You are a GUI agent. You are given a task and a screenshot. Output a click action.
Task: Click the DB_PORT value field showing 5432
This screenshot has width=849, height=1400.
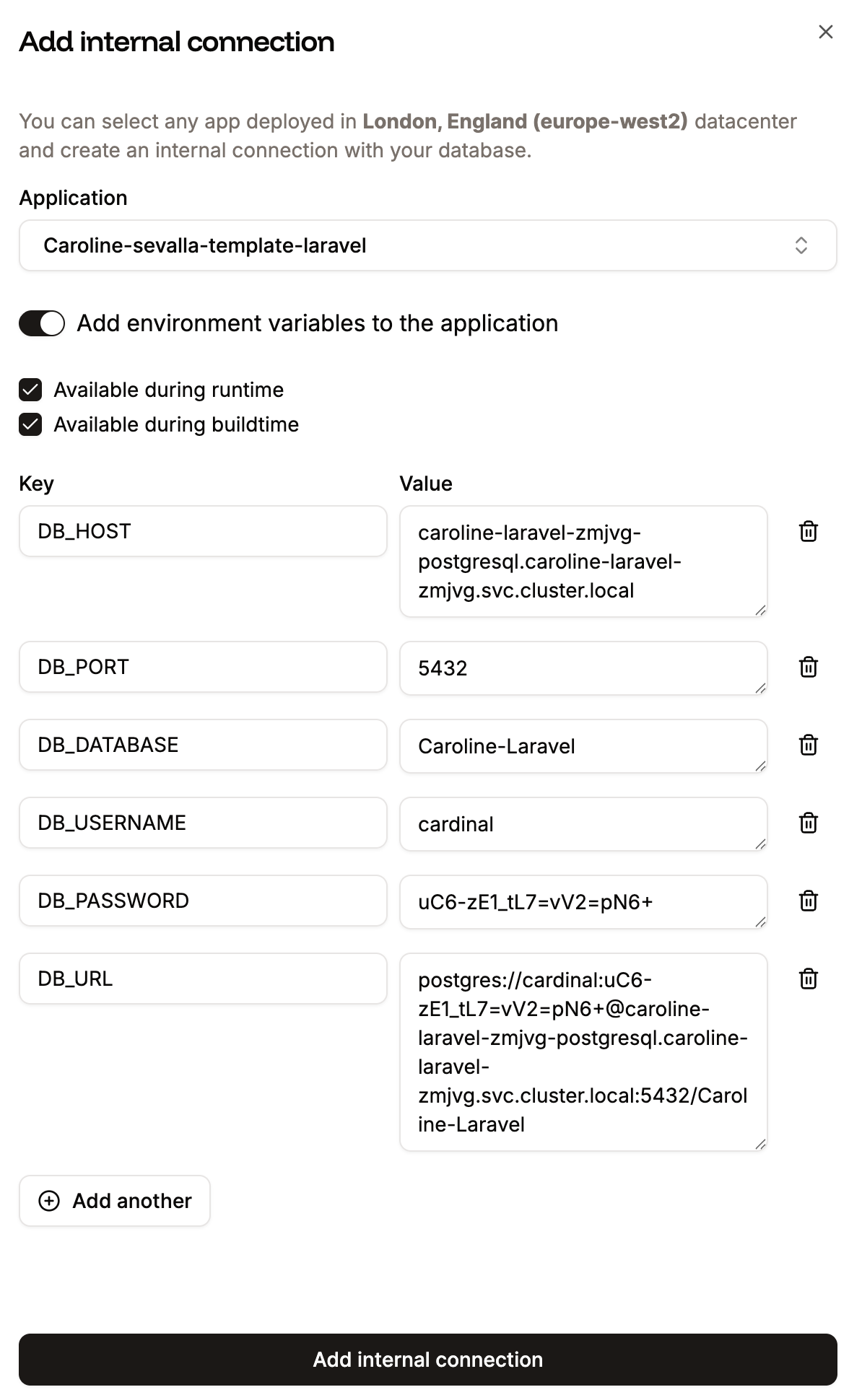582,668
